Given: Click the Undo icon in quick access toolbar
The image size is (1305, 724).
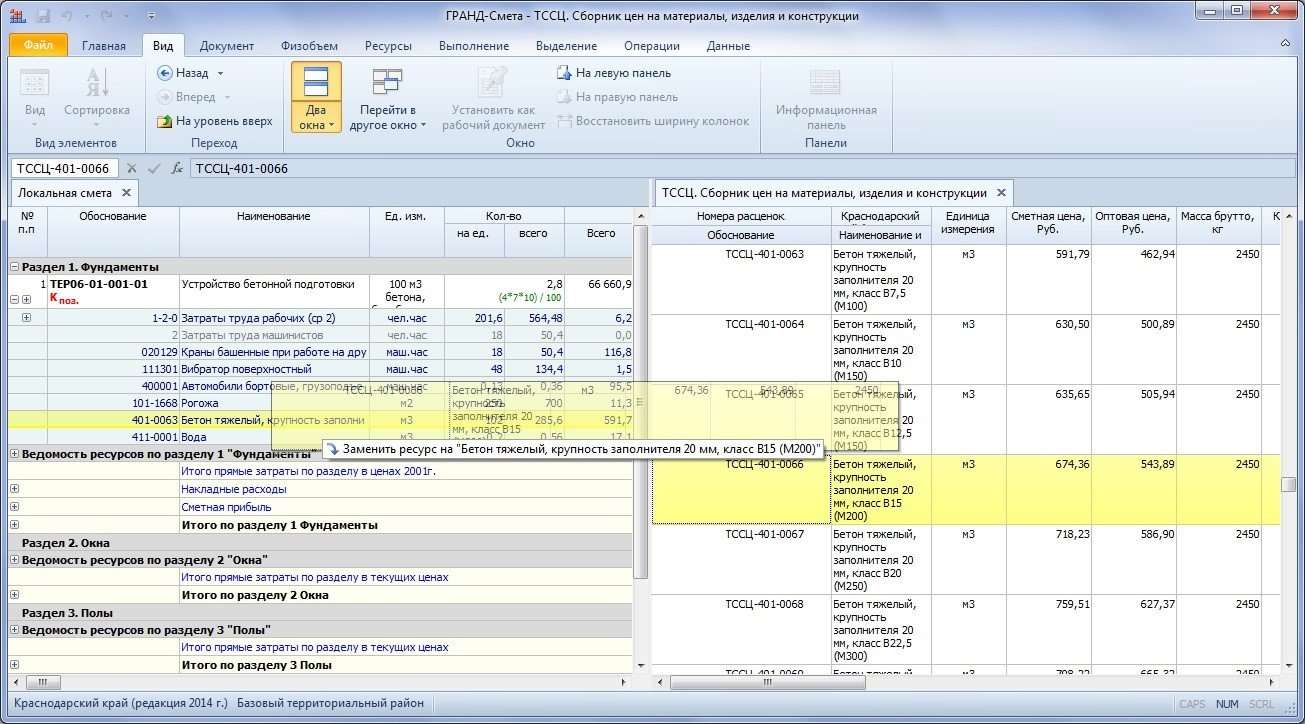Looking at the screenshot, I should [x=69, y=16].
